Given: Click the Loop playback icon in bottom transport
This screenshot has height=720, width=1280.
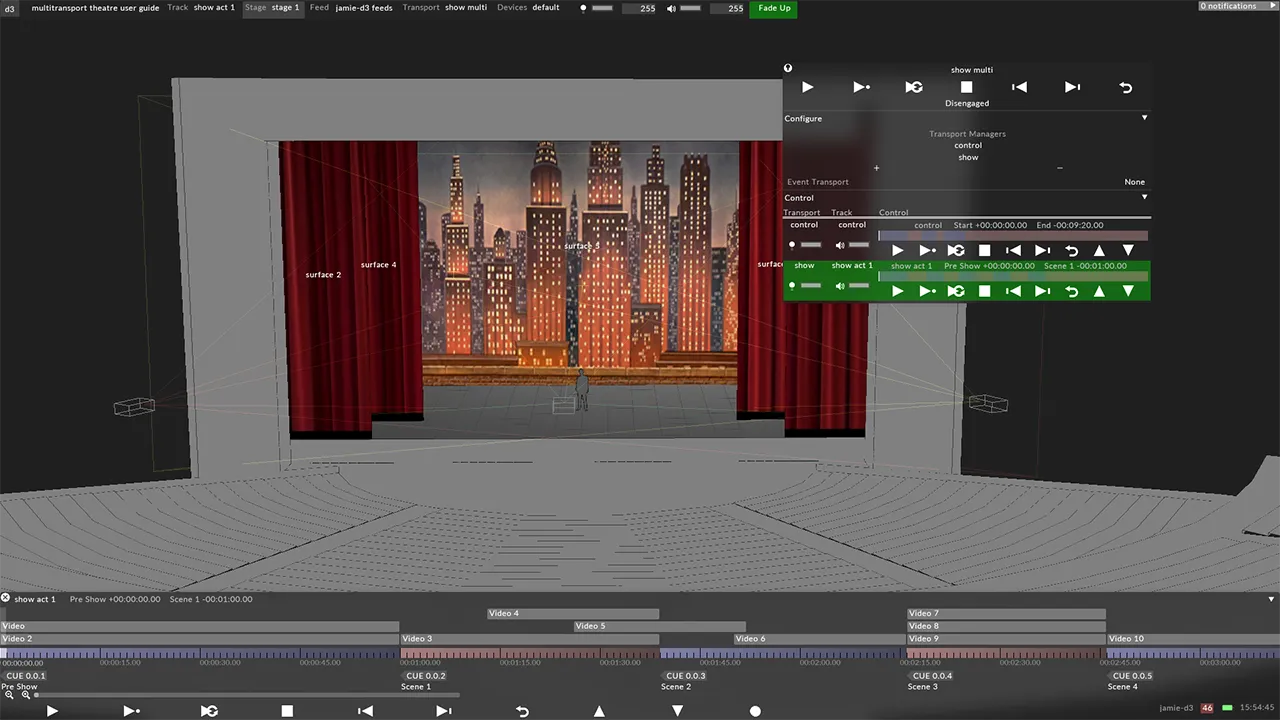Looking at the screenshot, I should coord(209,710).
